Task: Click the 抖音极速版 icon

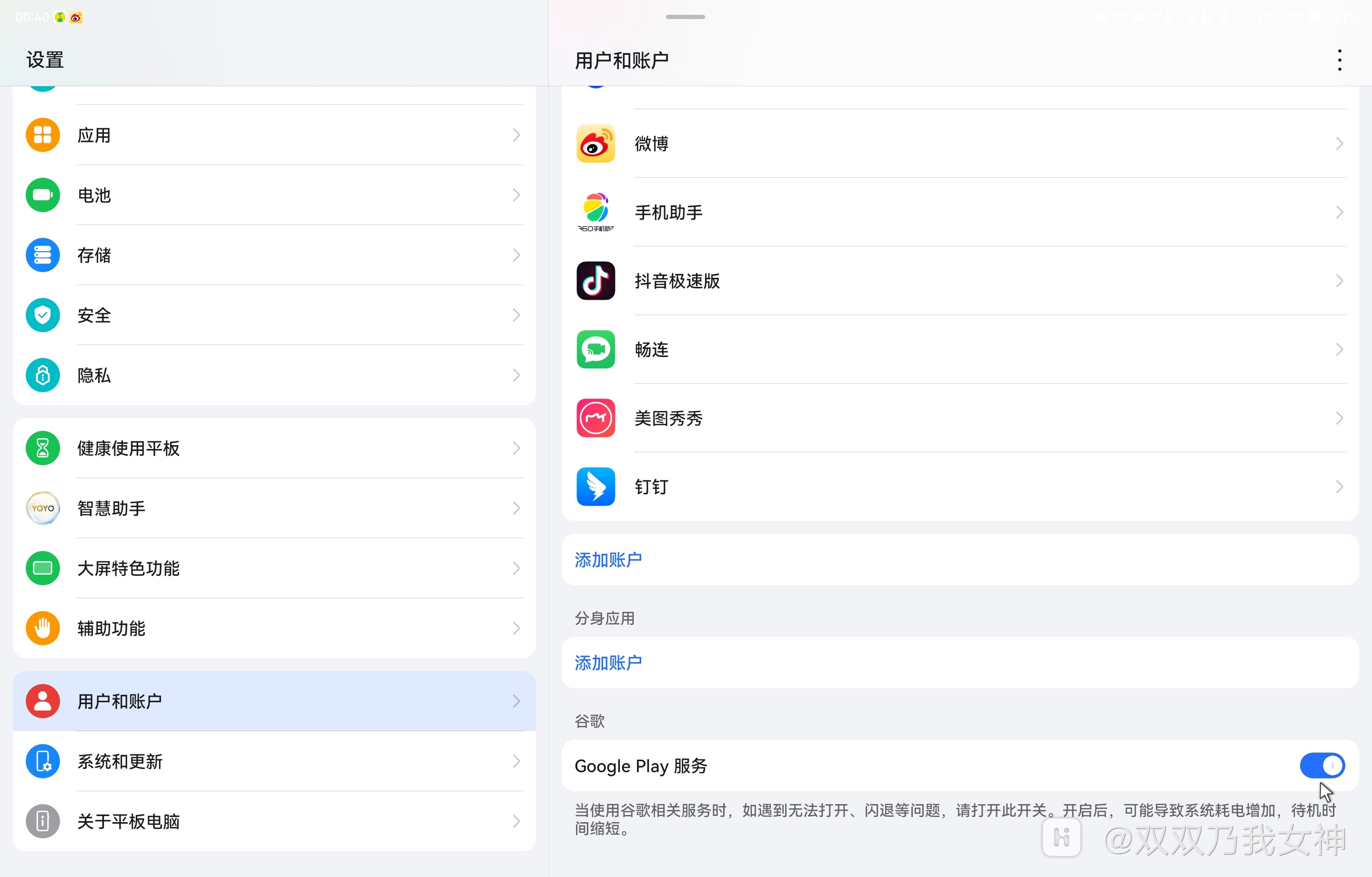Action: click(595, 281)
